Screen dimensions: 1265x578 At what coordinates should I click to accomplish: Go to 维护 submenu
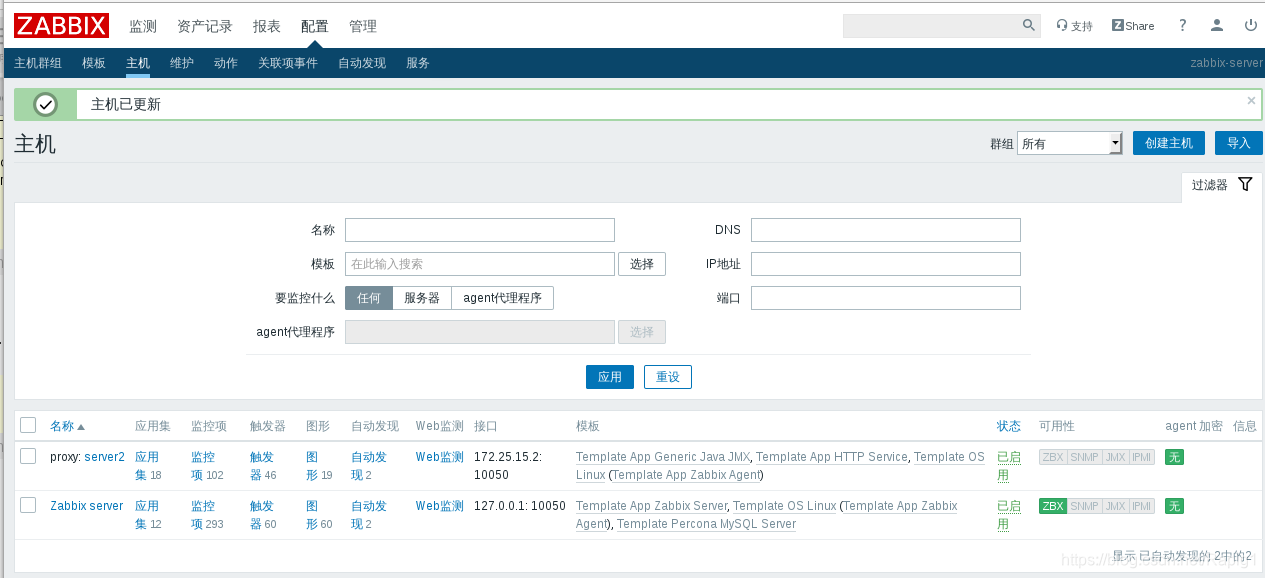click(182, 63)
